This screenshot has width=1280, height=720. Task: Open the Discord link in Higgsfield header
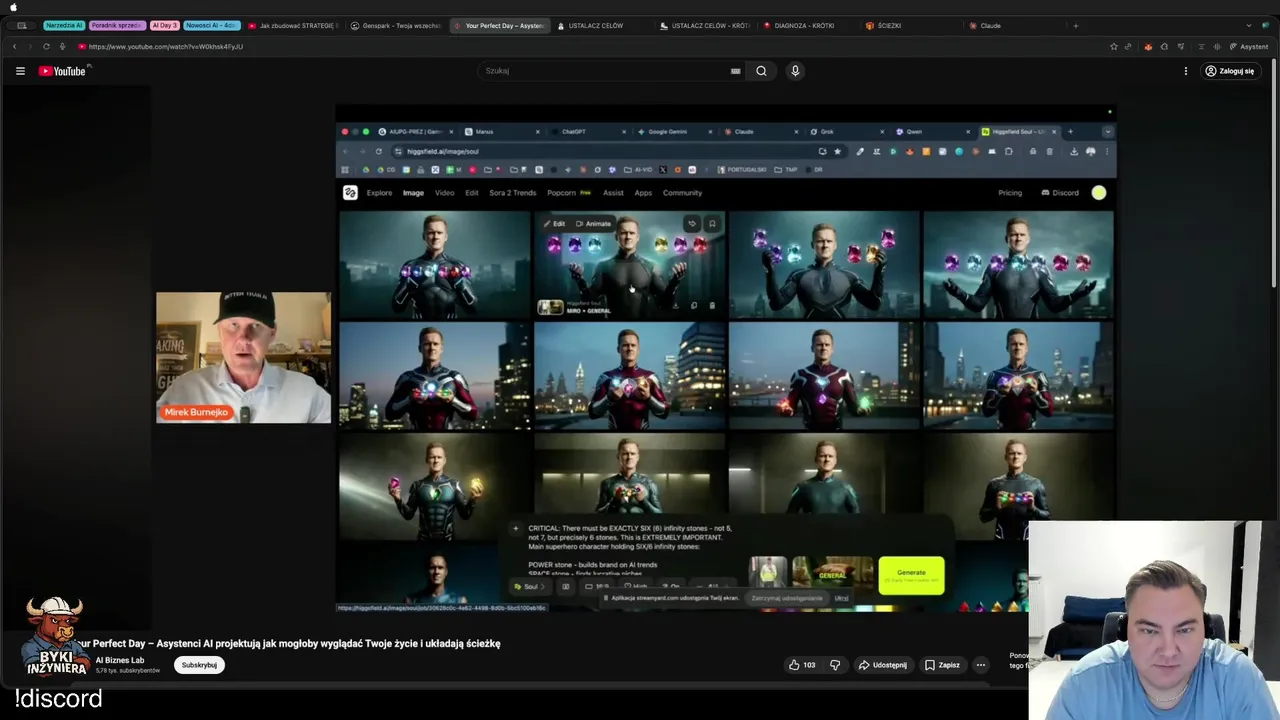click(x=1060, y=193)
